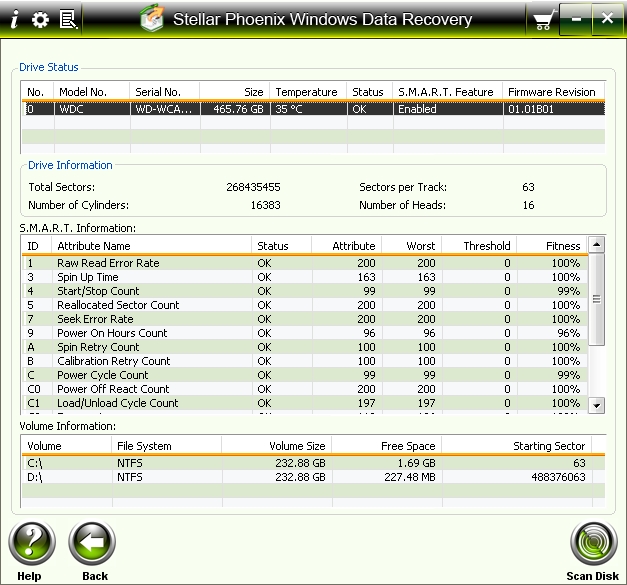Select the Seek Error Rate row

pos(305,319)
